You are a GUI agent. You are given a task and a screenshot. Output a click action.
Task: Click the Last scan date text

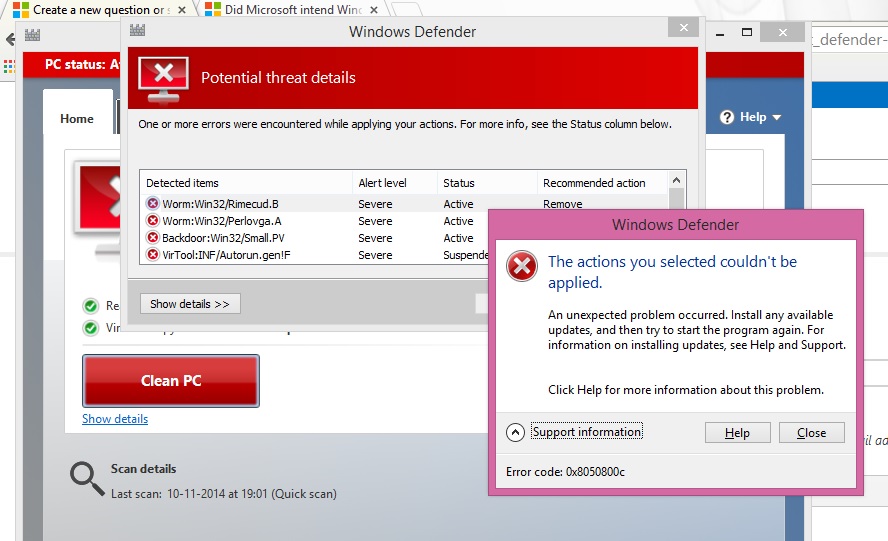pos(224,493)
